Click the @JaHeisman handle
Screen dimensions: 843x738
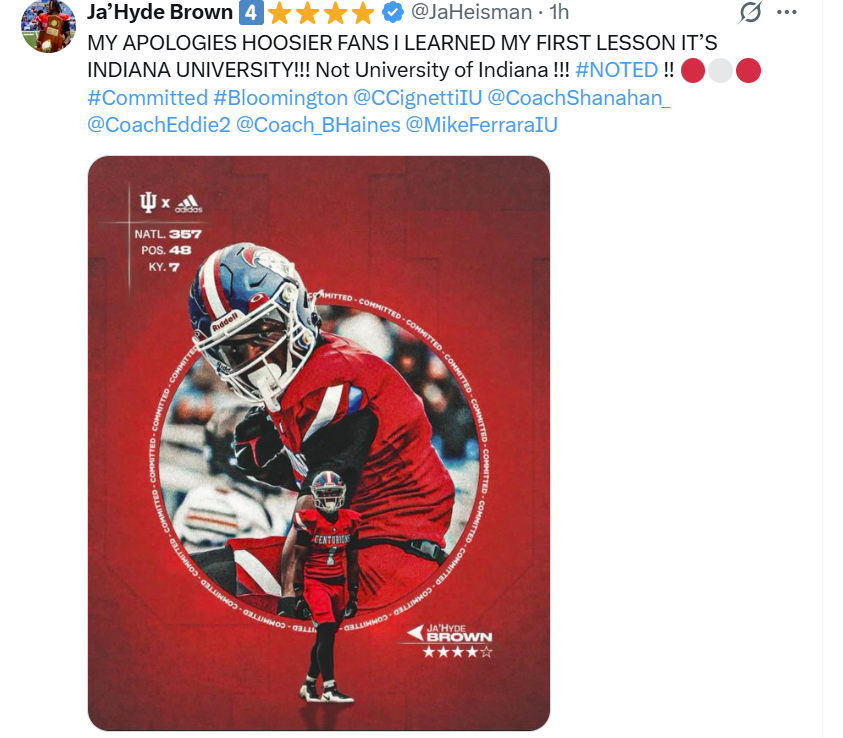click(x=471, y=12)
